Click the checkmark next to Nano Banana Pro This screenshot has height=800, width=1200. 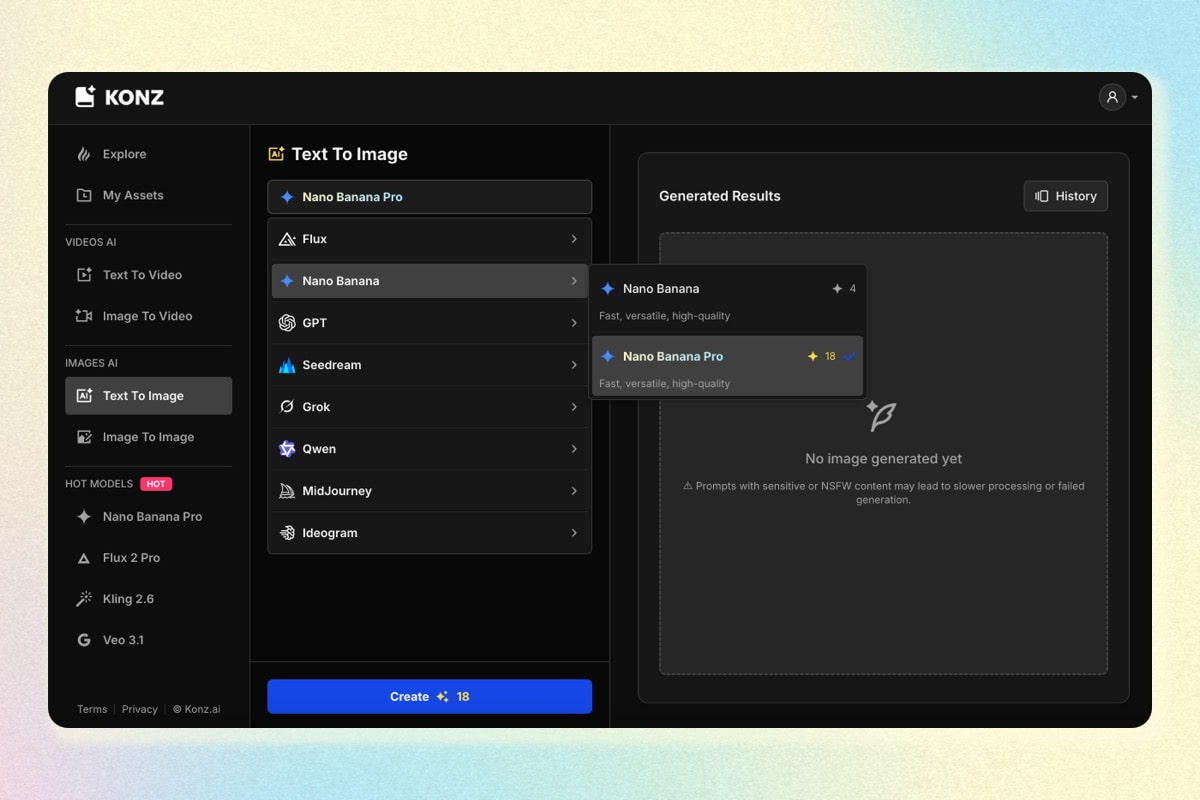pyautogui.click(x=849, y=356)
